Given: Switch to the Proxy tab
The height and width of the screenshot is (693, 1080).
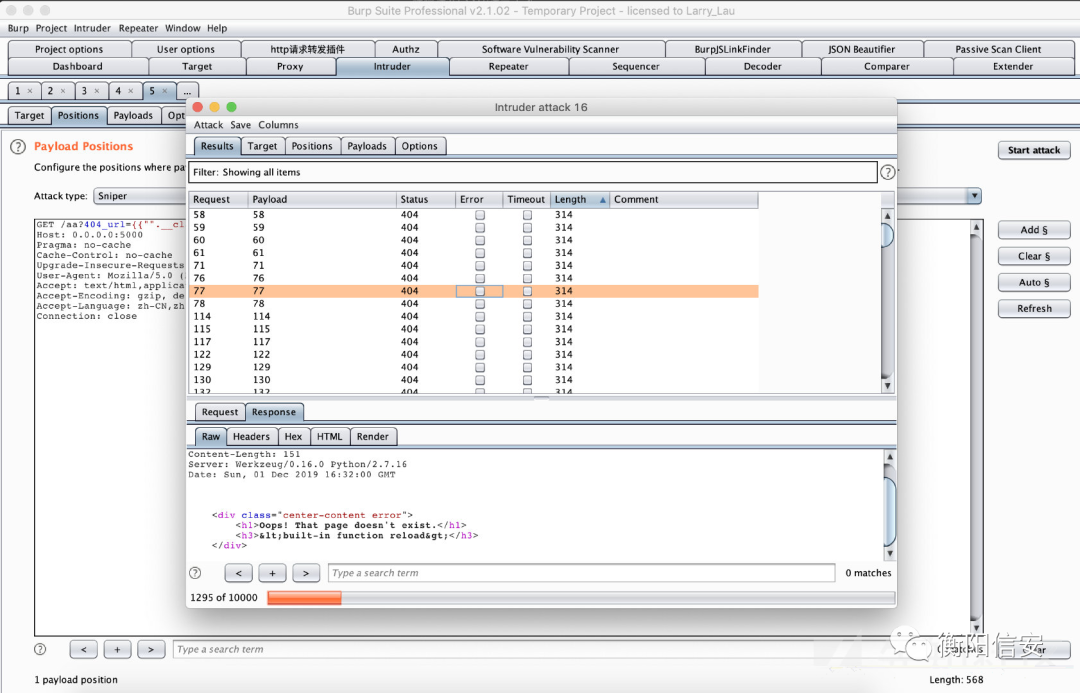Looking at the screenshot, I should point(290,67).
